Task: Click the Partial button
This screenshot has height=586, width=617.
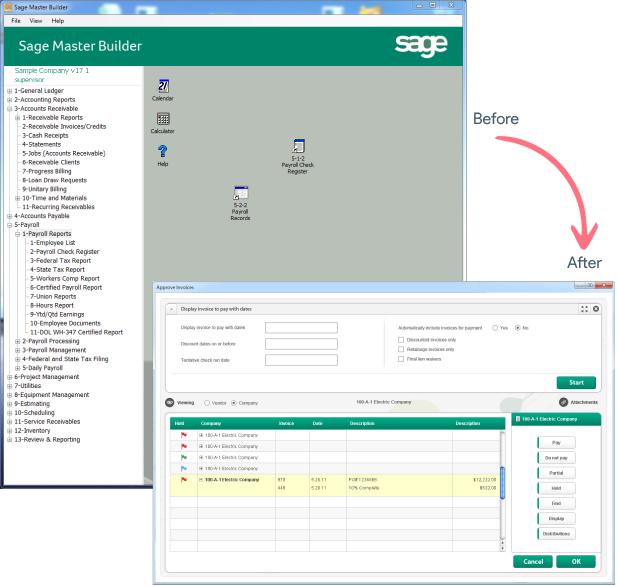Action: coord(556,473)
